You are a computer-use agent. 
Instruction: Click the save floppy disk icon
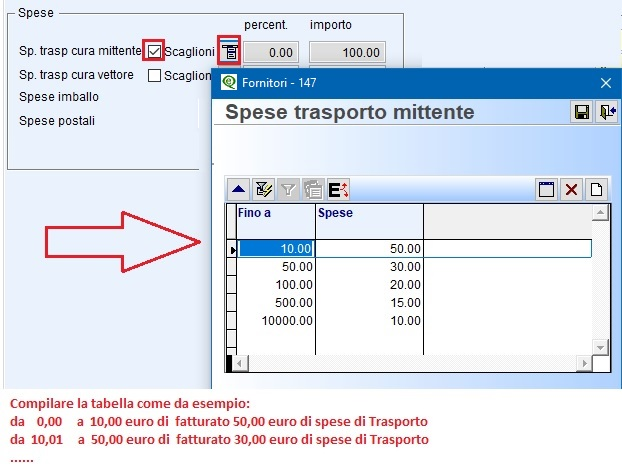582,112
